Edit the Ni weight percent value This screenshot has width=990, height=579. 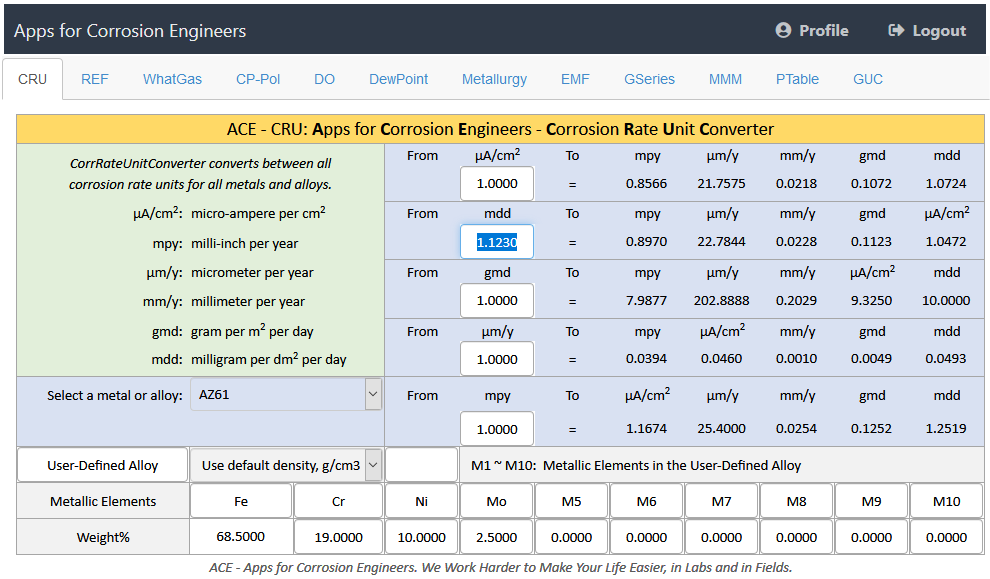422,537
